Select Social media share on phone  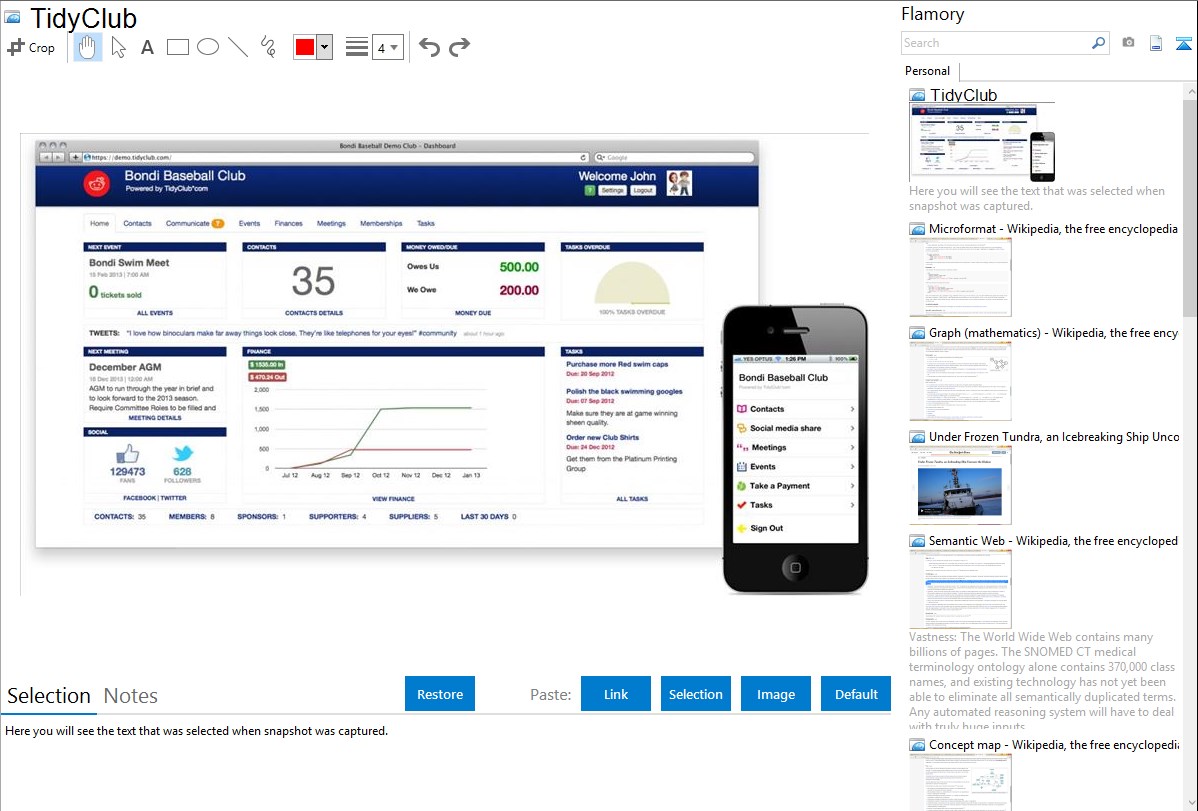795,428
